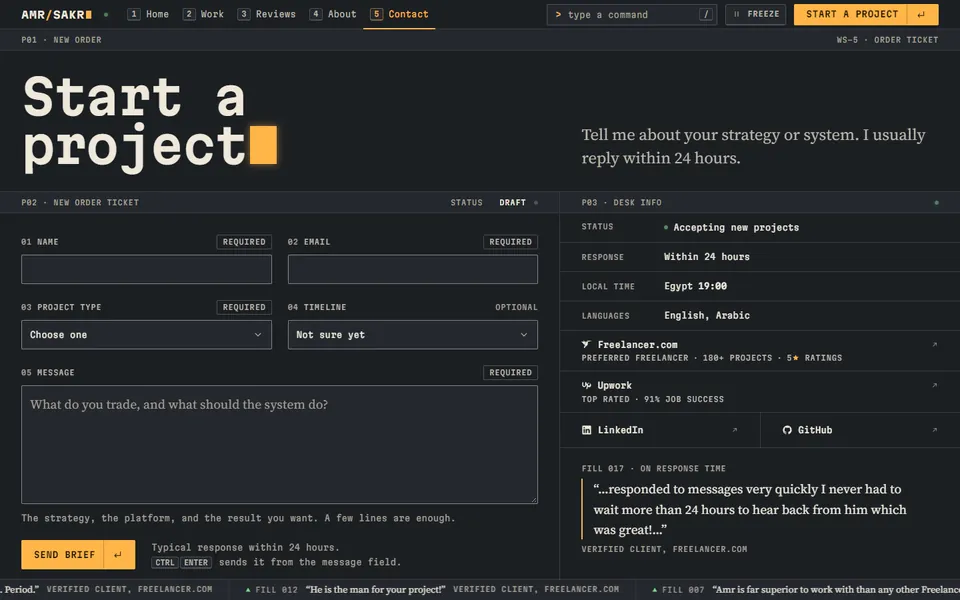Click the 'Accepting new projects' status text

pos(736,227)
